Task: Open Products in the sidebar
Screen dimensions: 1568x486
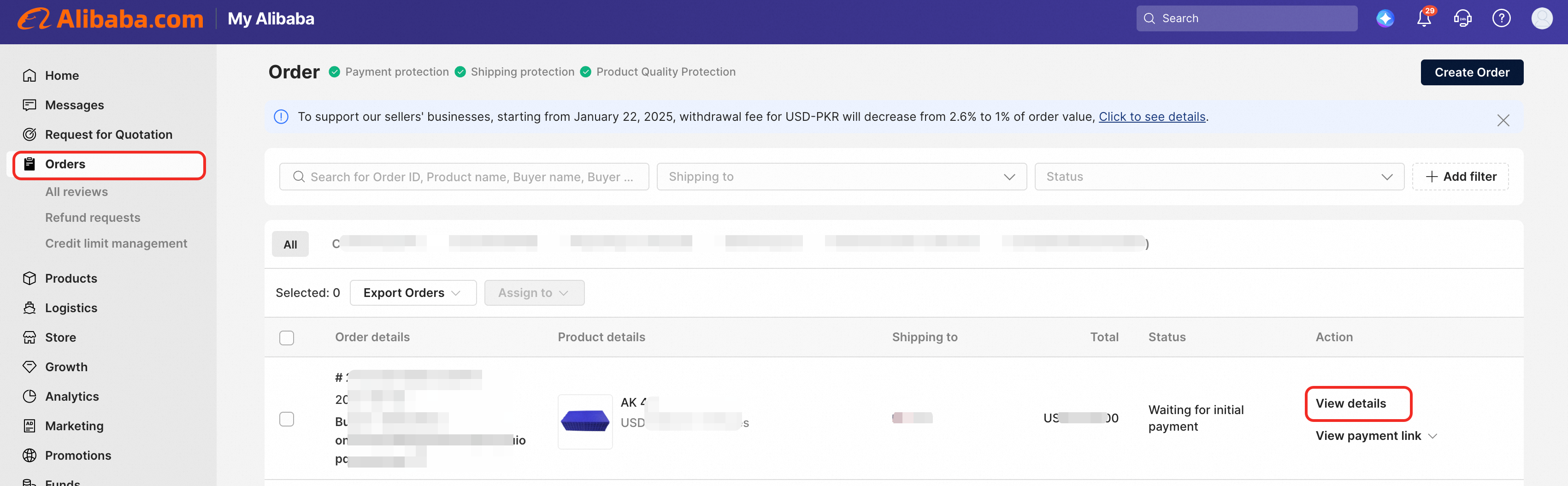Action: coord(71,279)
